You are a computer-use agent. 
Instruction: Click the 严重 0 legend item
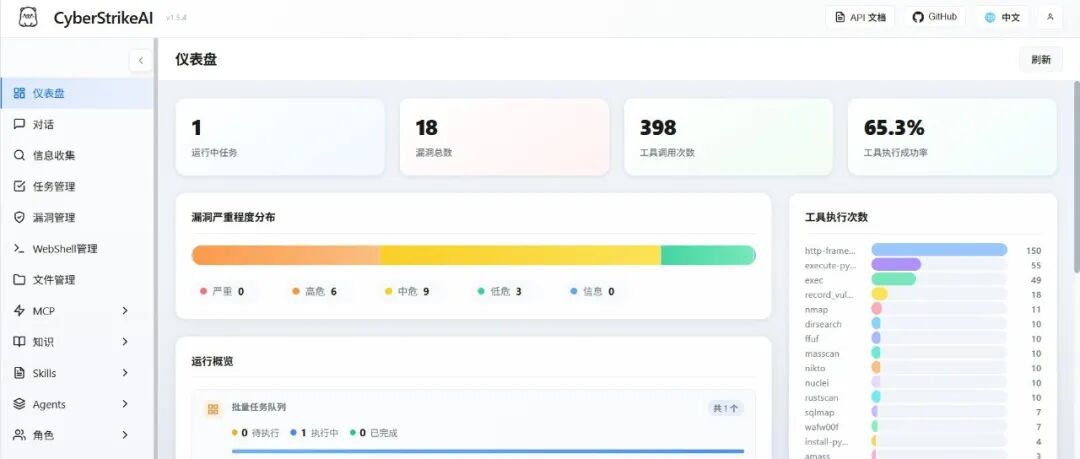point(222,292)
